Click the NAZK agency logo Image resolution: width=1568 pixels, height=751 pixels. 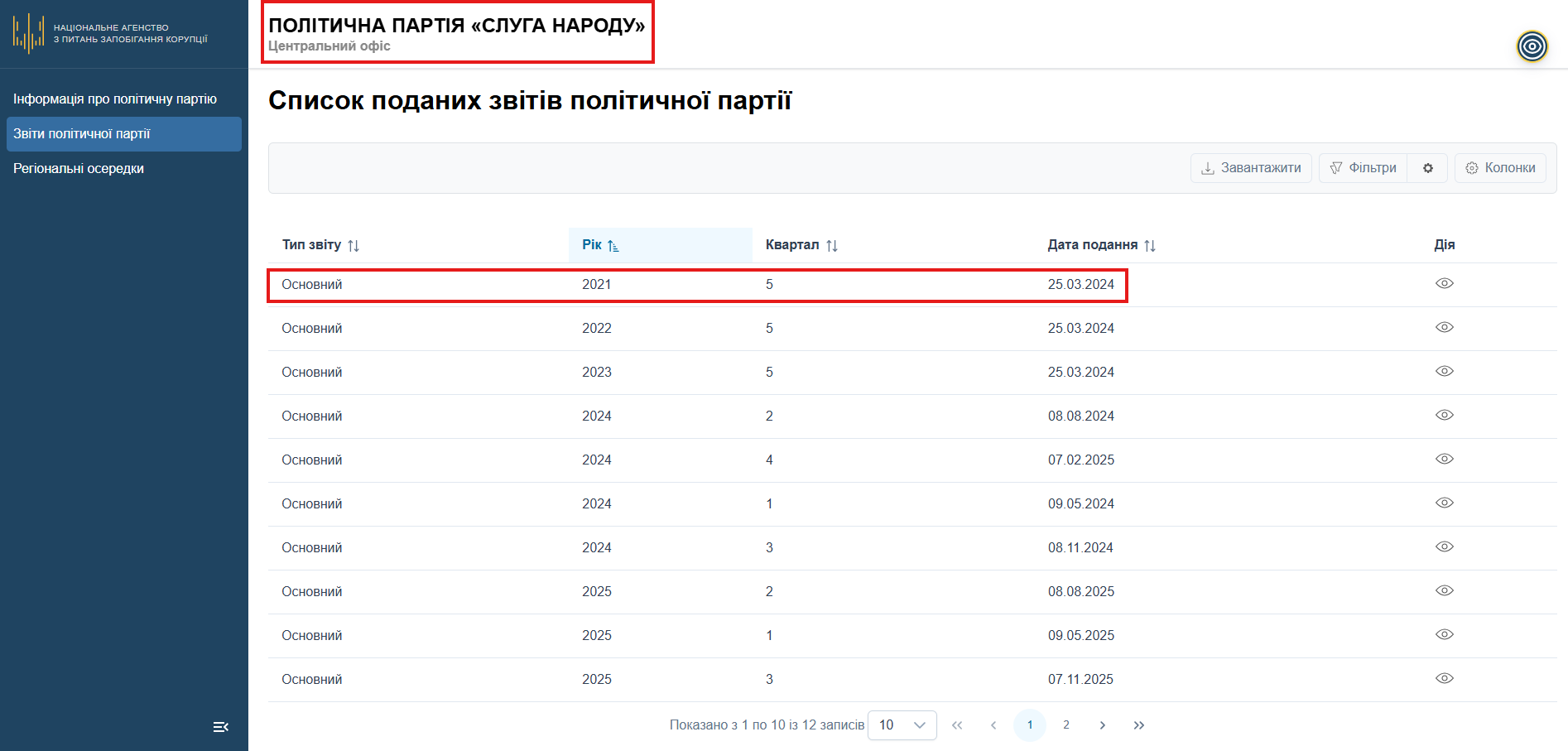coord(110,33)
